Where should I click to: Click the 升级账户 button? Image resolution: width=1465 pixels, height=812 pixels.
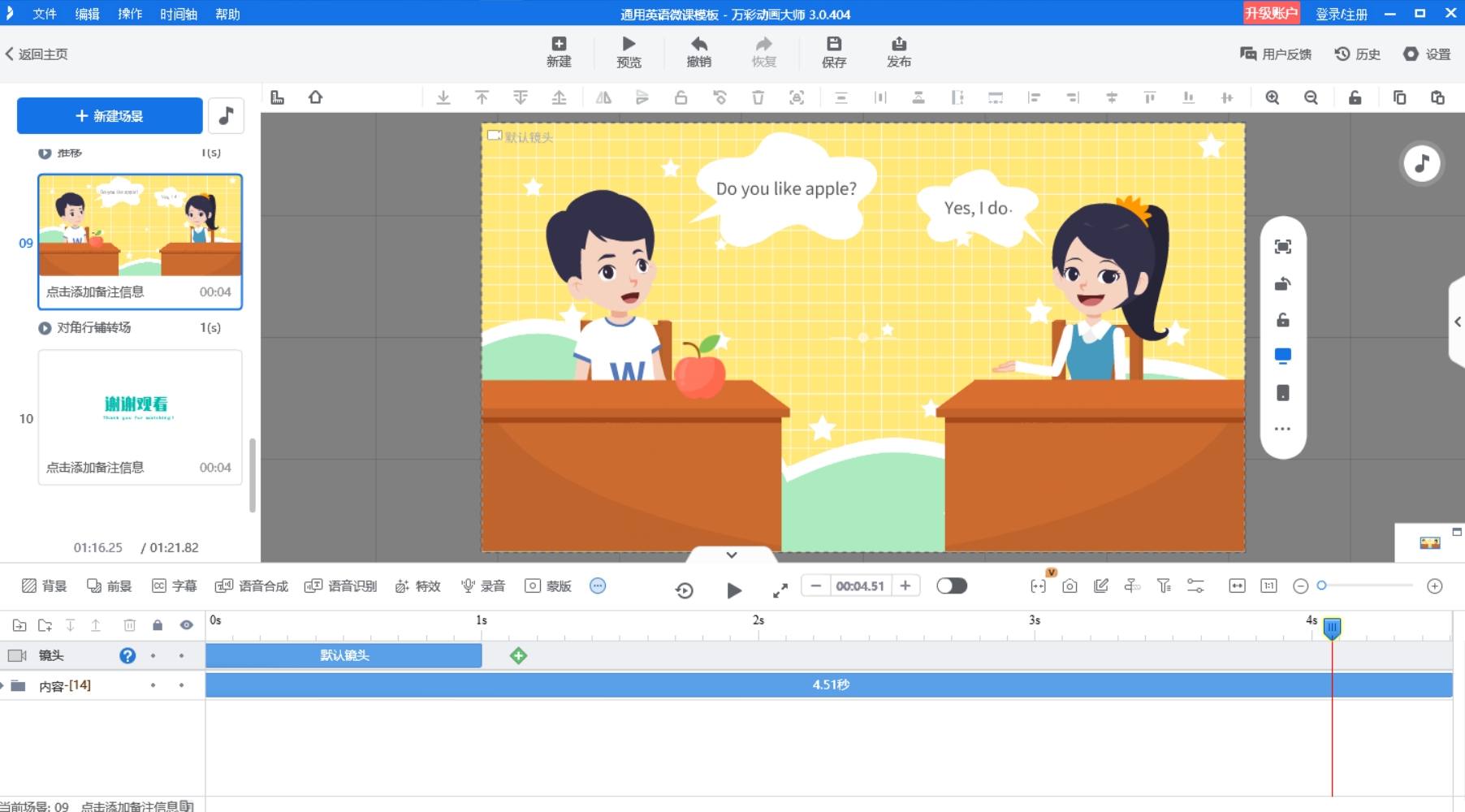tap(1271, 13)
